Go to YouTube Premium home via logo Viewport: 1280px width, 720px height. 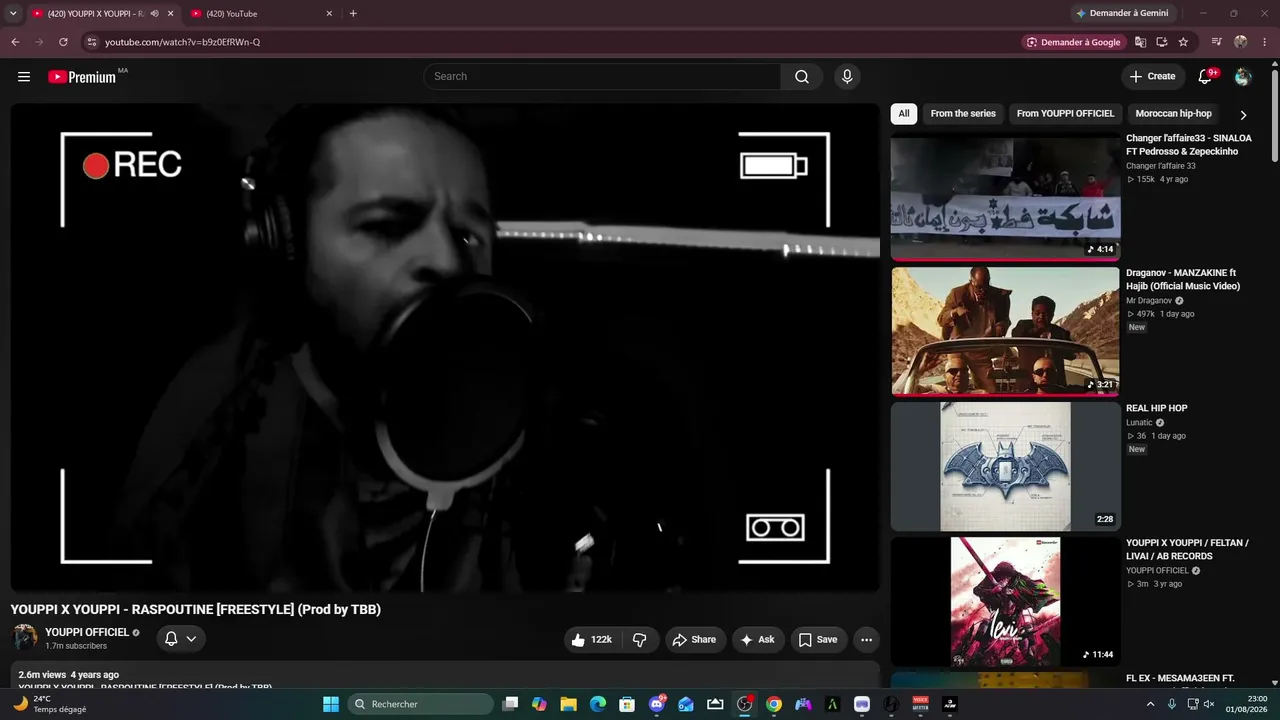pos(82,77)
